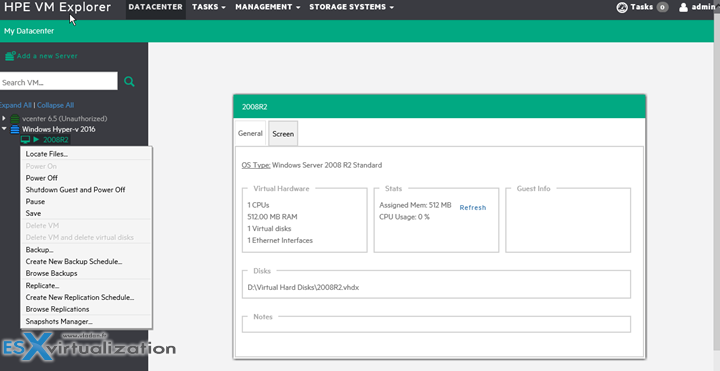The image size is (720, 371).
Task: Click the 'CPU Usage: 0 %' text
Action: [x=405, y=217]
